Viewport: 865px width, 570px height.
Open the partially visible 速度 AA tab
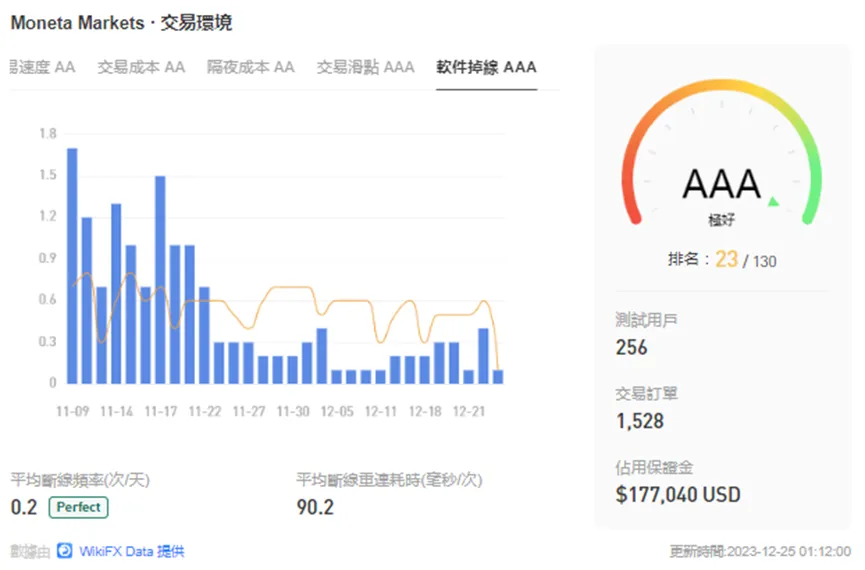tap(42, 67)
